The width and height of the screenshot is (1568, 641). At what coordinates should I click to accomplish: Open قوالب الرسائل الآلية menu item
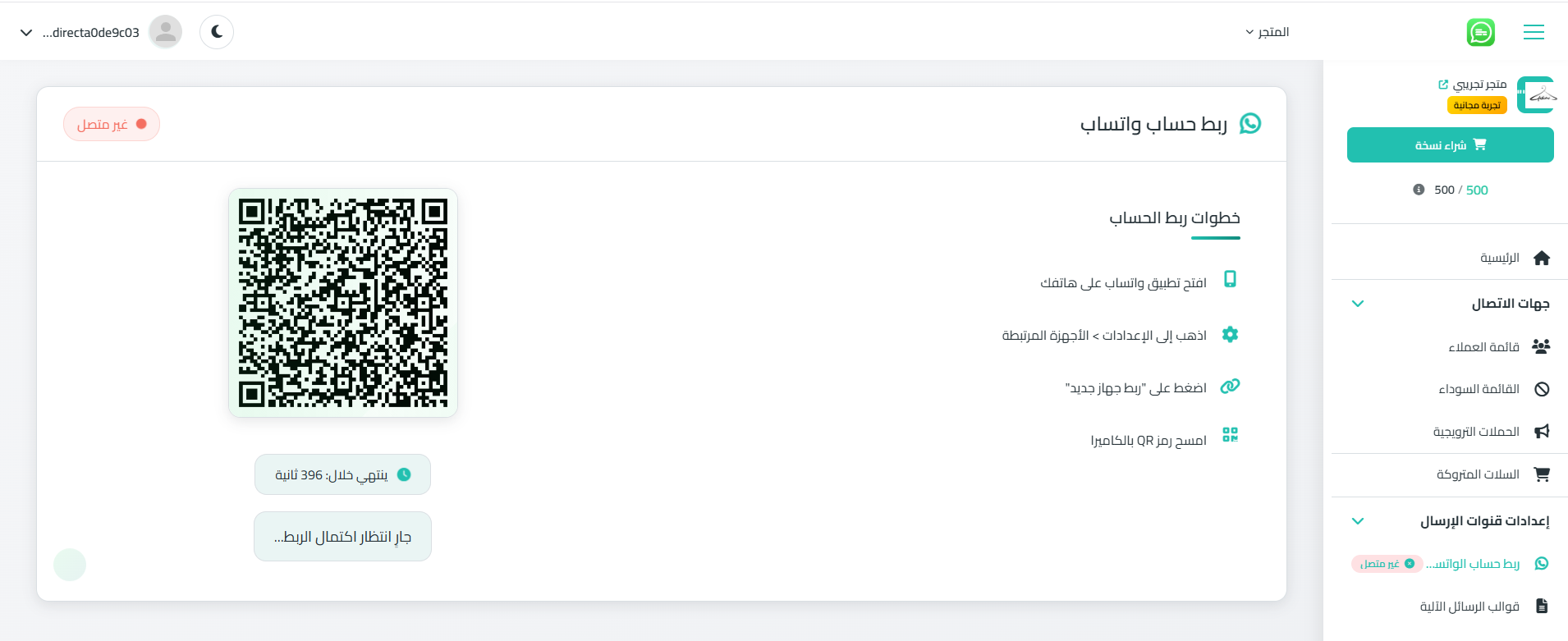click(x=1469, y=607)
